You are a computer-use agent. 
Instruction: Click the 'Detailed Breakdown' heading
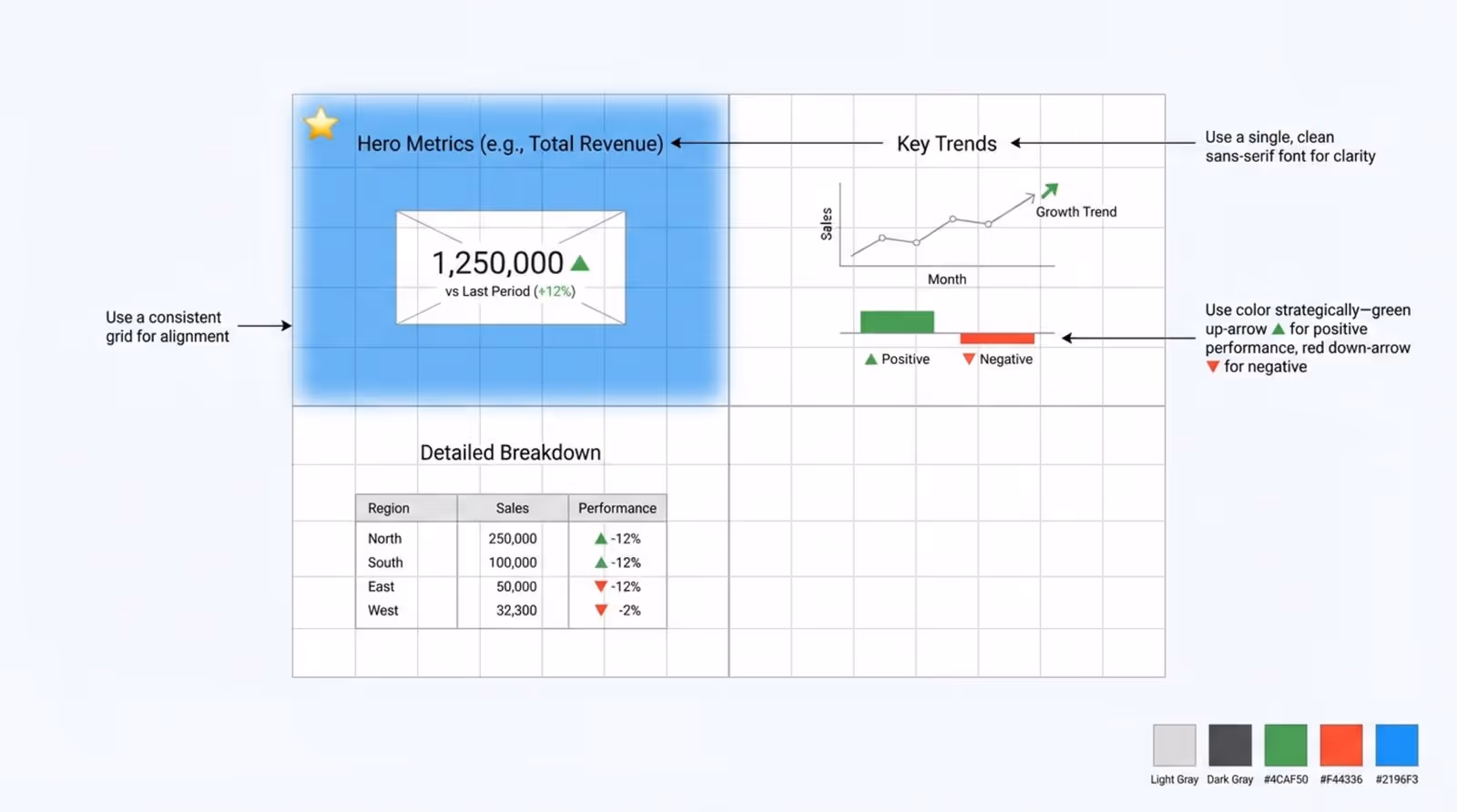pyautogui.click(x=511, y=452)
